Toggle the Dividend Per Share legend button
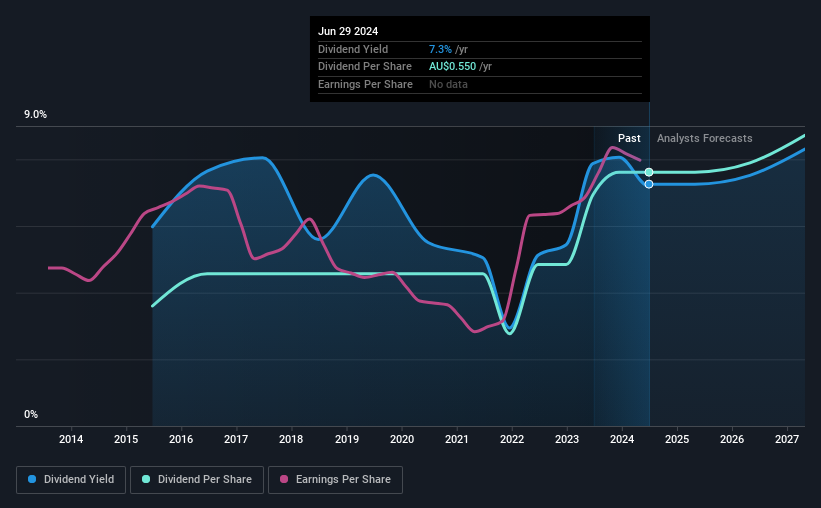The height and width of the screenshot is (508, 821). point(197,480)
